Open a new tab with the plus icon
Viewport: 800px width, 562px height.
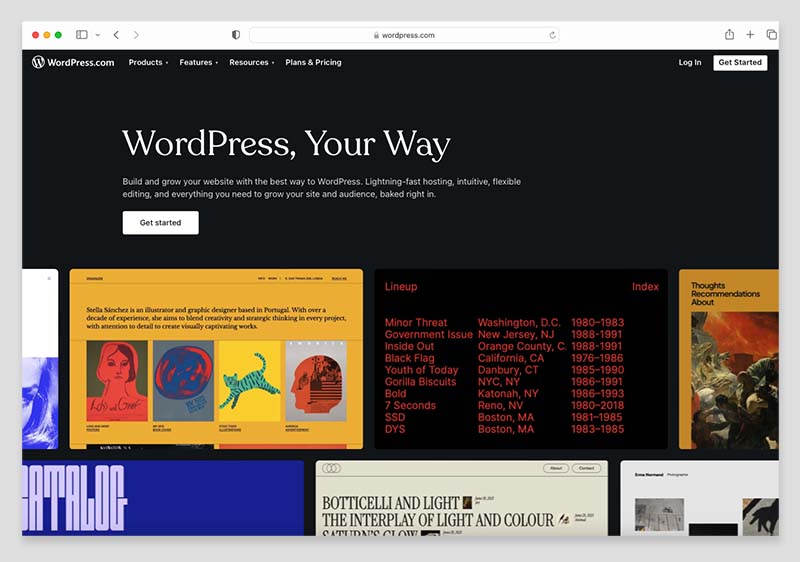[750, 35]
